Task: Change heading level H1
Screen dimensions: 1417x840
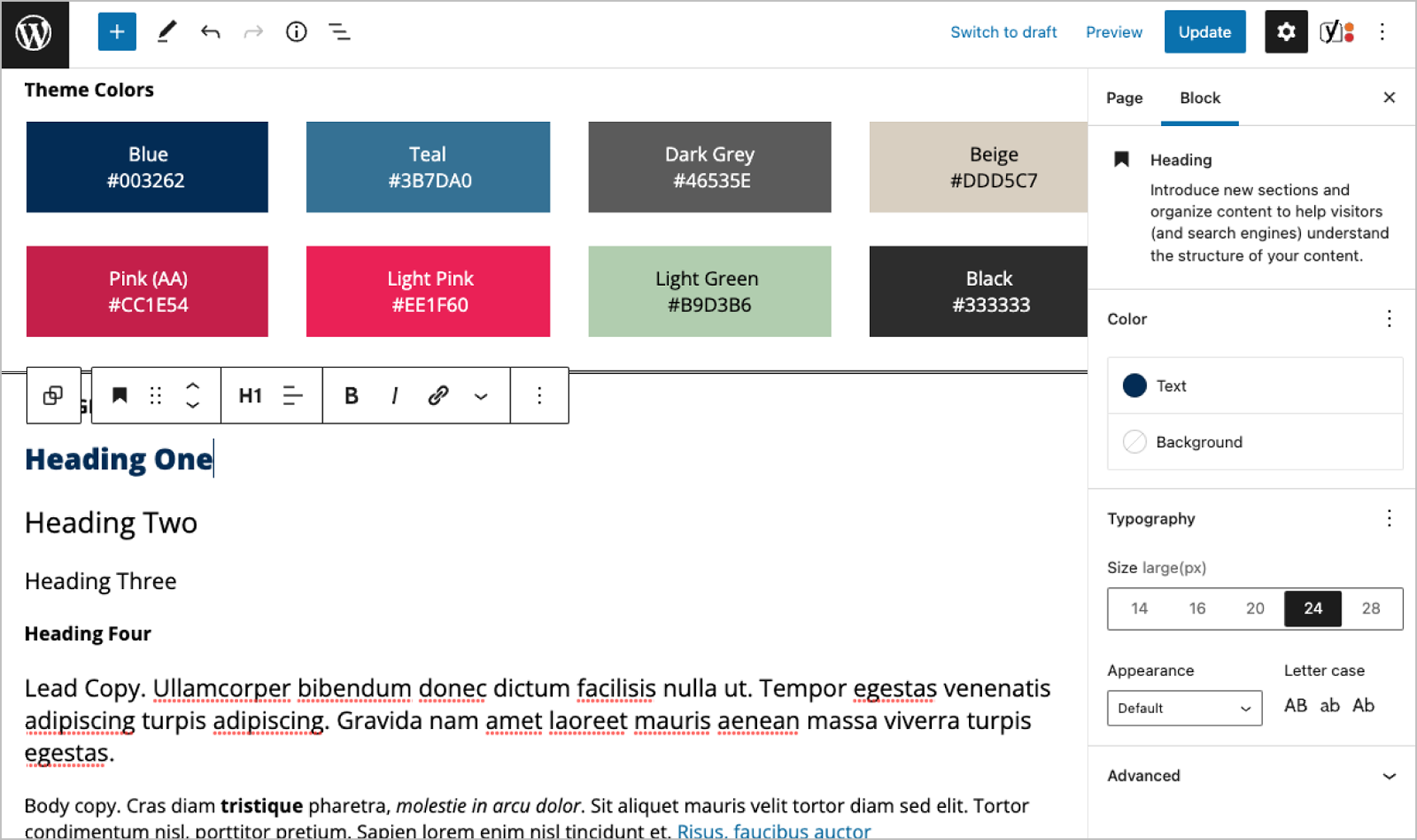Action: point(250,396)
